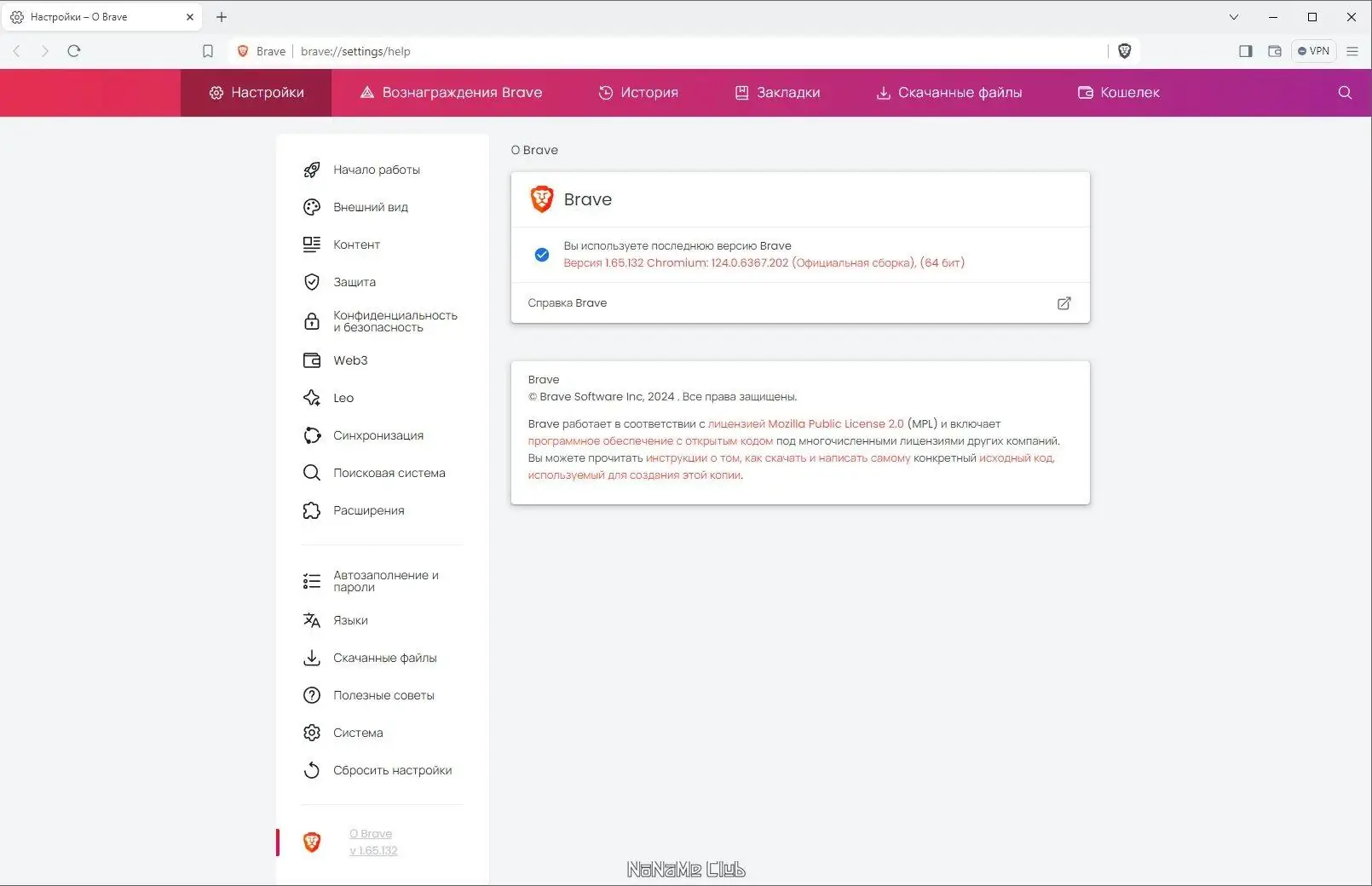Open the Закладки tab
Viewport: 1372px width, 886px height.
[777, 93]
